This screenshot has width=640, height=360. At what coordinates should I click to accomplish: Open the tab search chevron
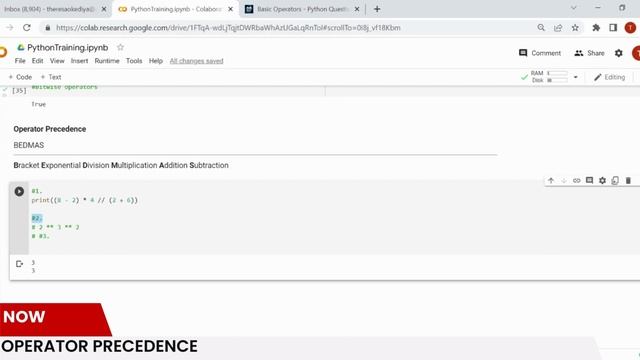[x=573, y=8]
